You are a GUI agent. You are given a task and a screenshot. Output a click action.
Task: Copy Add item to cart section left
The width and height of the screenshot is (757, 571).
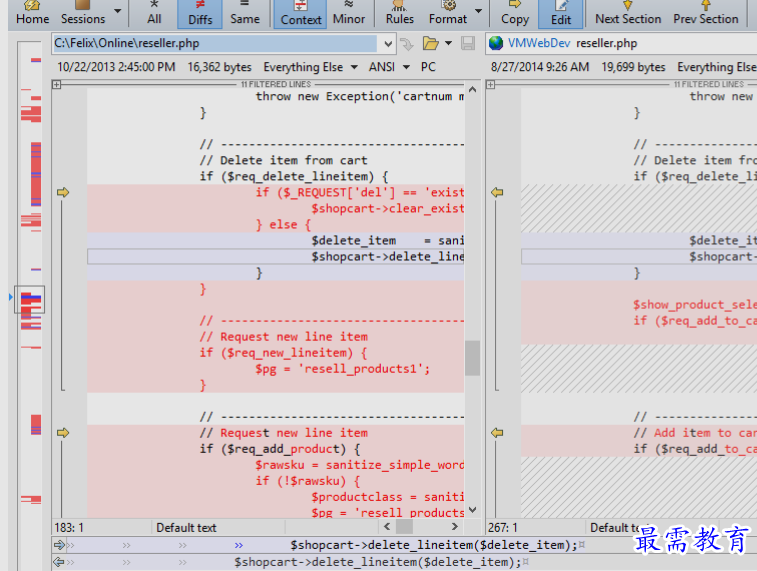[x=497, y=433]
